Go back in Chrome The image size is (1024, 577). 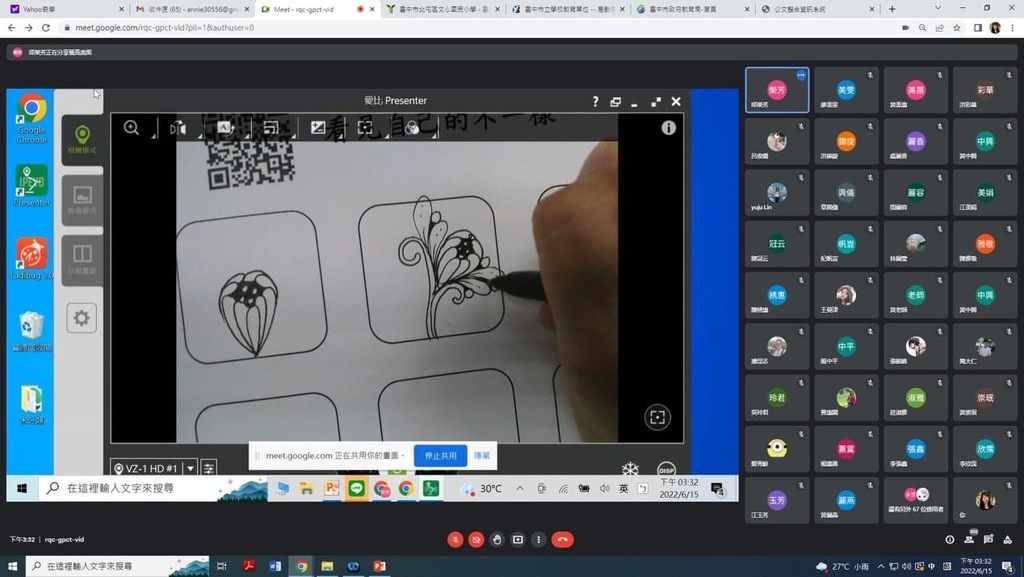(11, 28)
